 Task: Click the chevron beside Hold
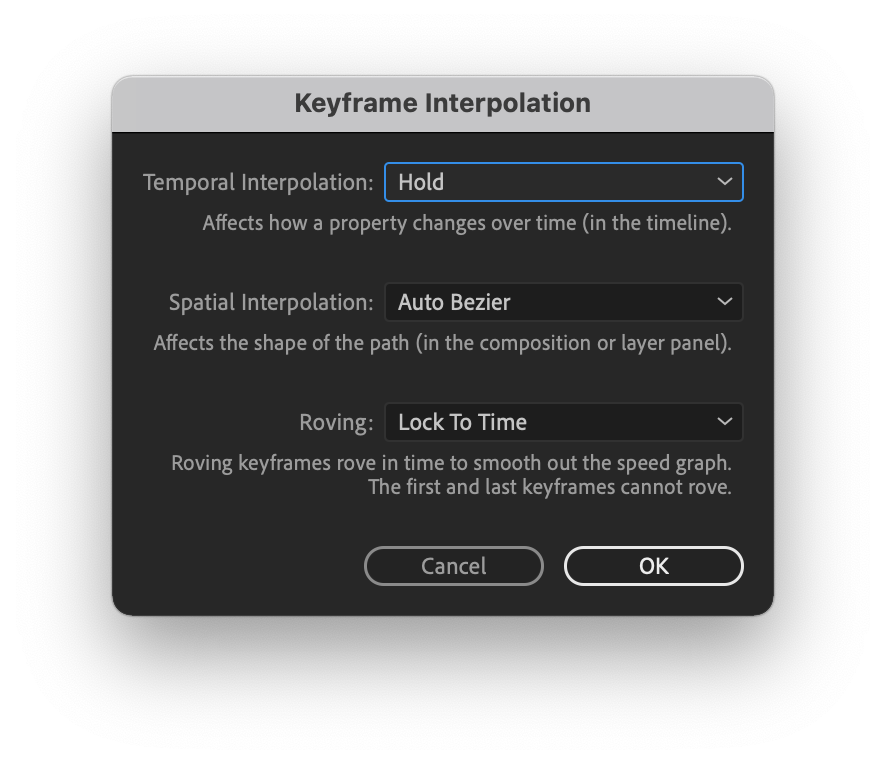pyautogui.click(x=724, y=182)
